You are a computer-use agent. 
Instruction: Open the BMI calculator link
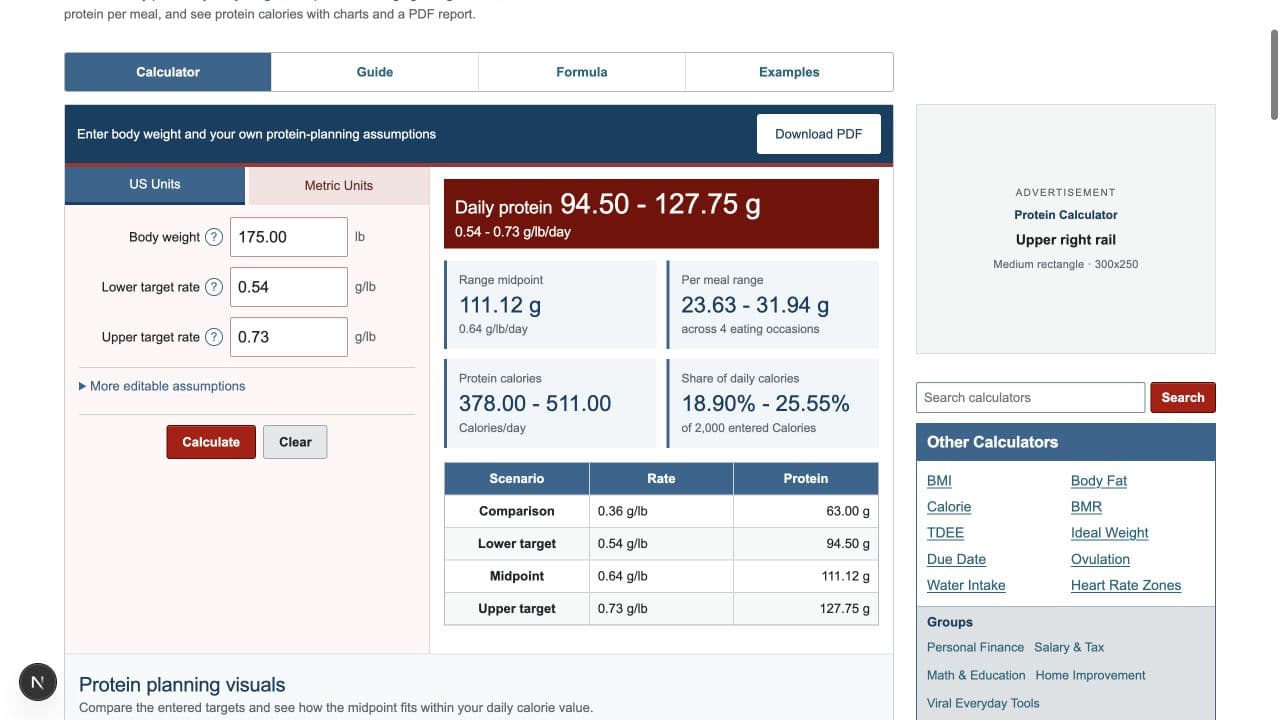(x=939, y=481)
